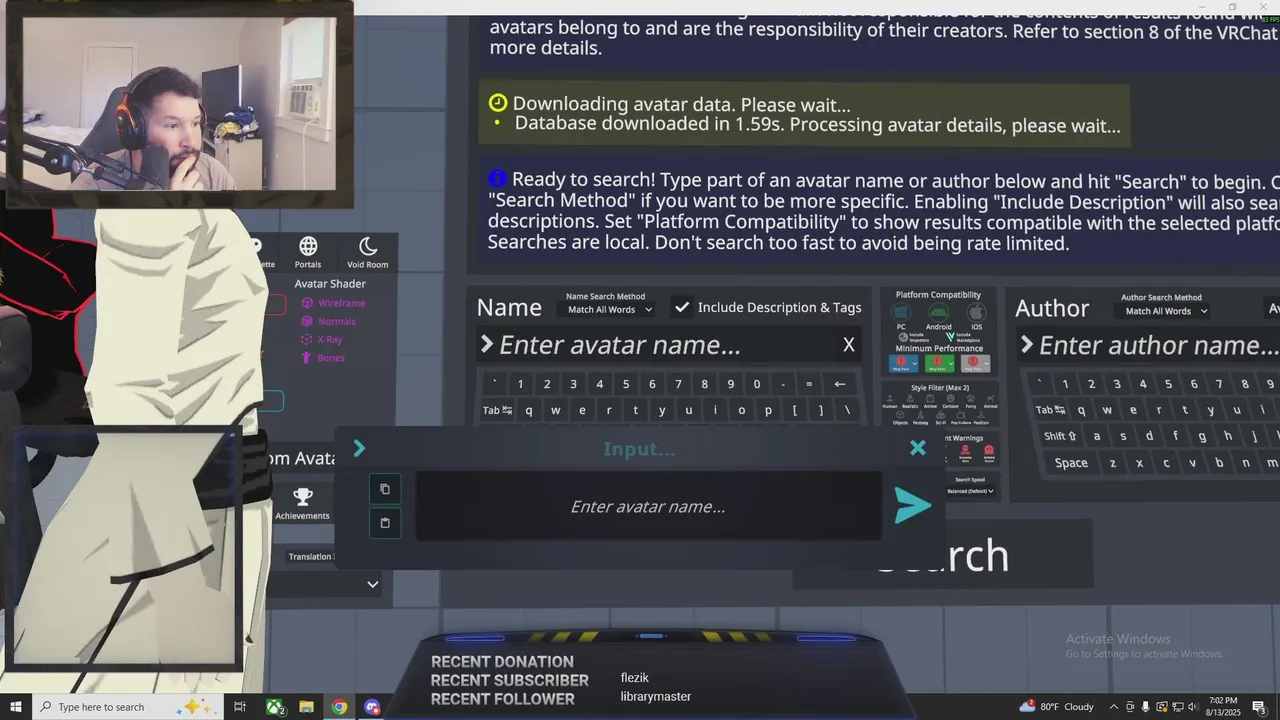Click the paste clipboard icon in Input dialog
1280x720 pixels.
click(385, 523)
